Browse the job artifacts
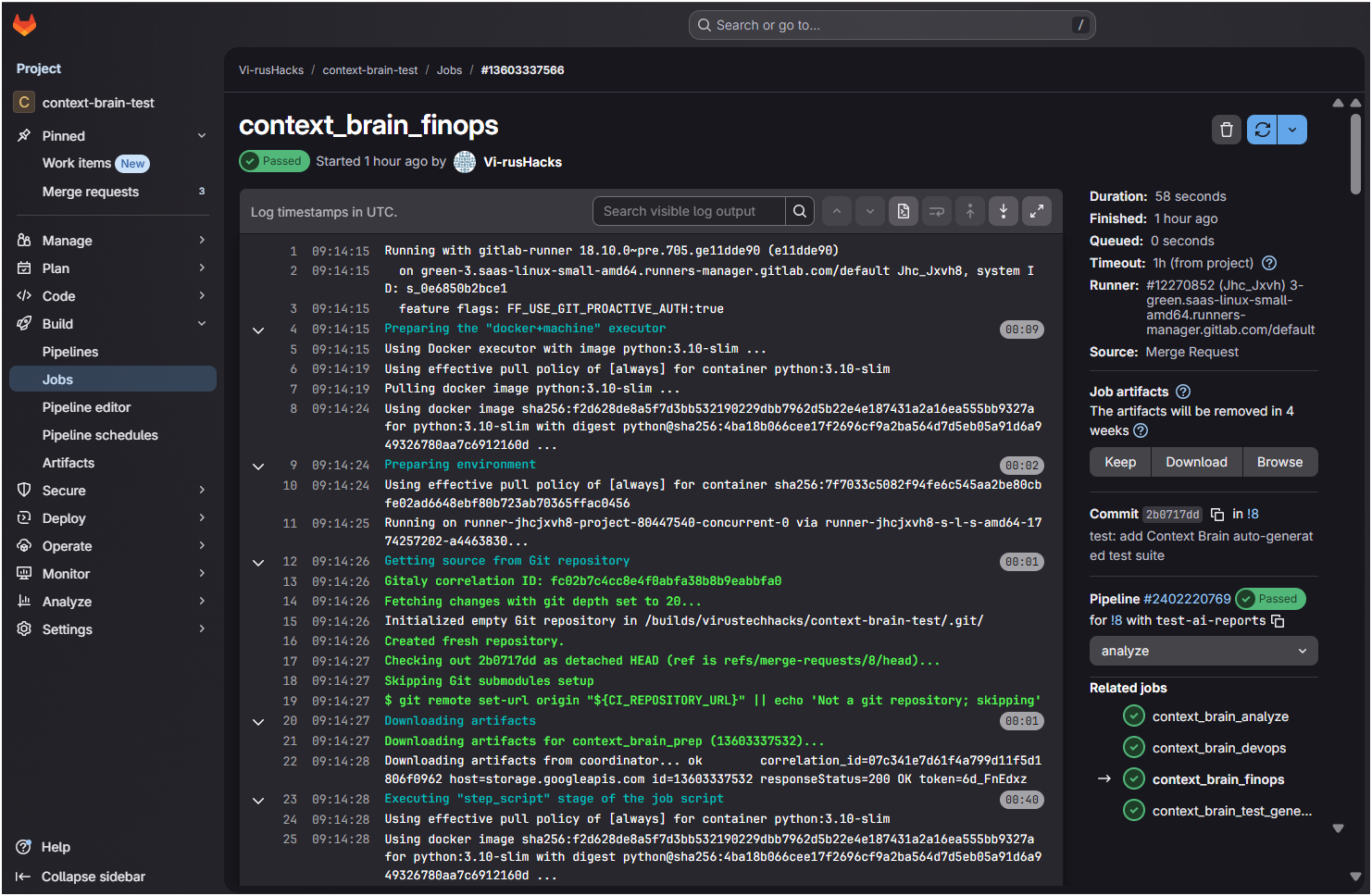Viewport: 1372px width, 896px height. 1279,462
